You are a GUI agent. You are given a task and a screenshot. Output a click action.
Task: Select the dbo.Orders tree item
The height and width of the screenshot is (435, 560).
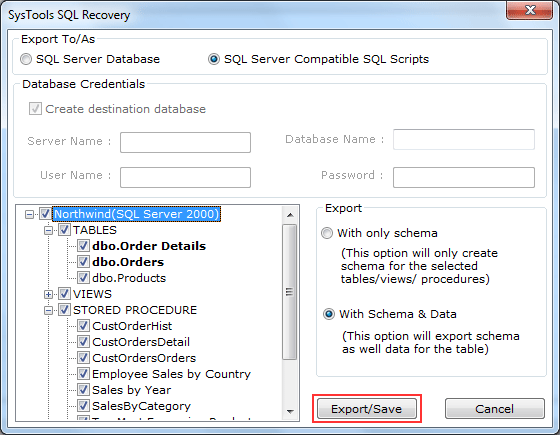point(128,262)
